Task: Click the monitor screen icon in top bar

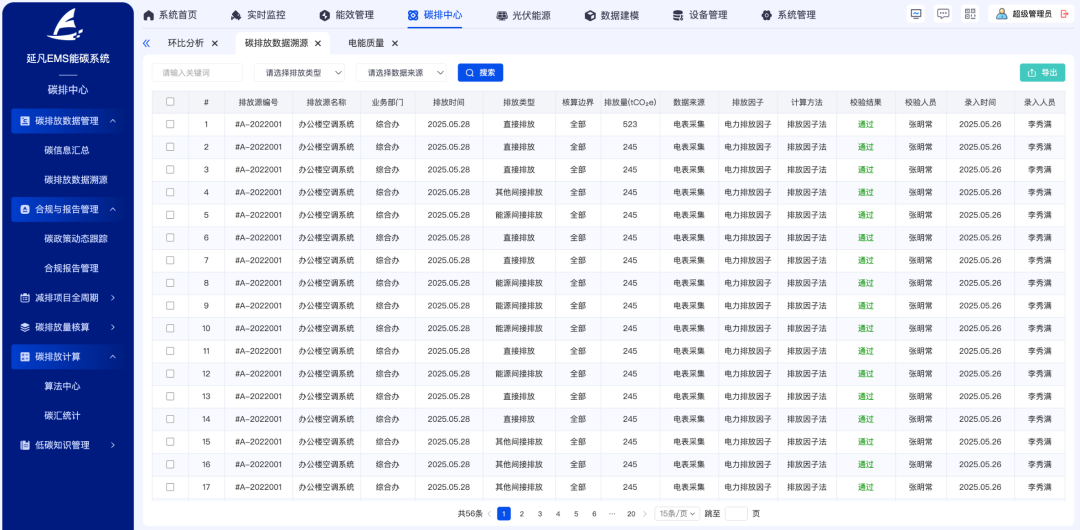Action: coord(916,14)
